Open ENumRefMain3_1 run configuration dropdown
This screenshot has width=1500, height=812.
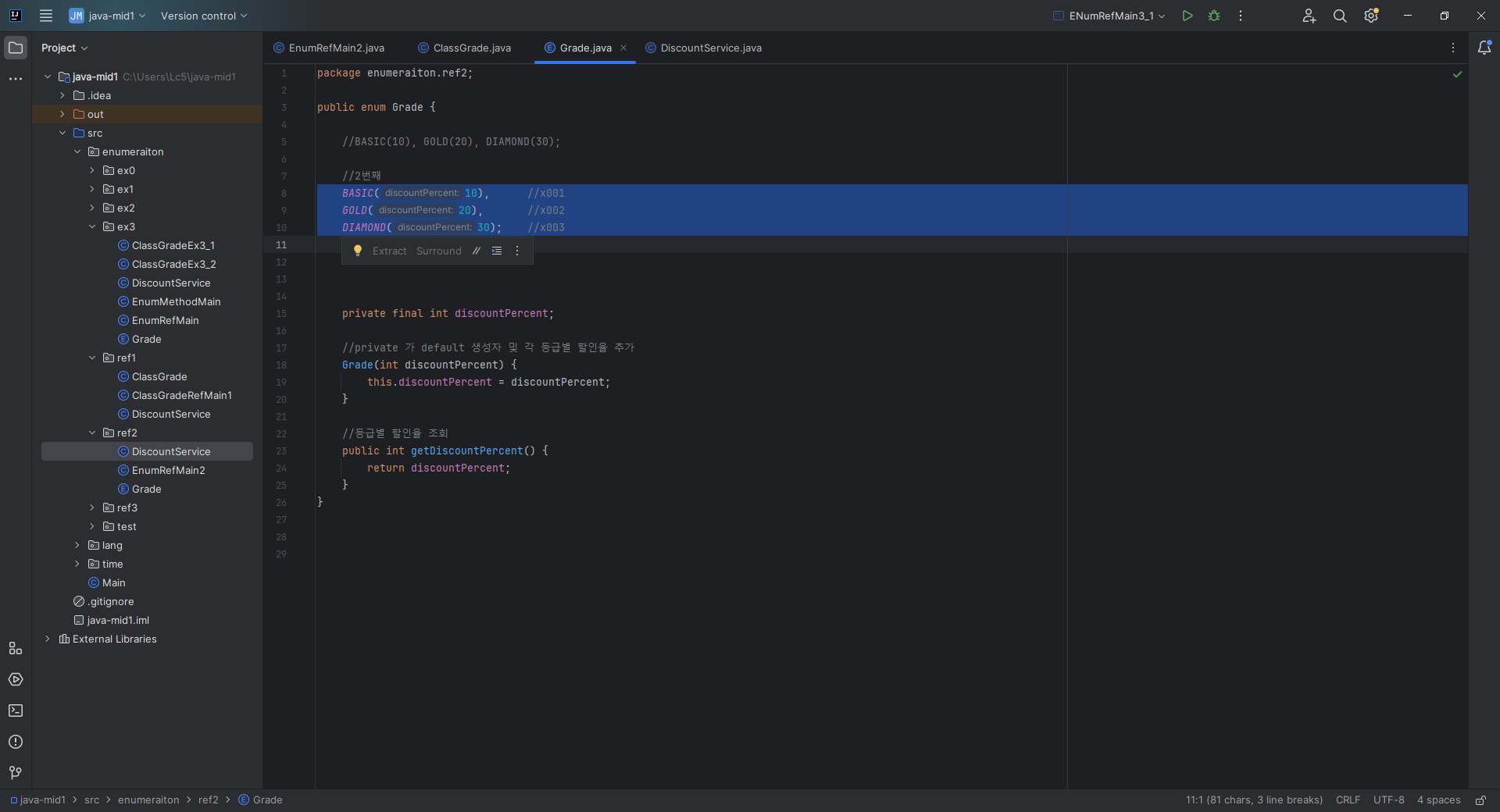[x=1109, y=16]
